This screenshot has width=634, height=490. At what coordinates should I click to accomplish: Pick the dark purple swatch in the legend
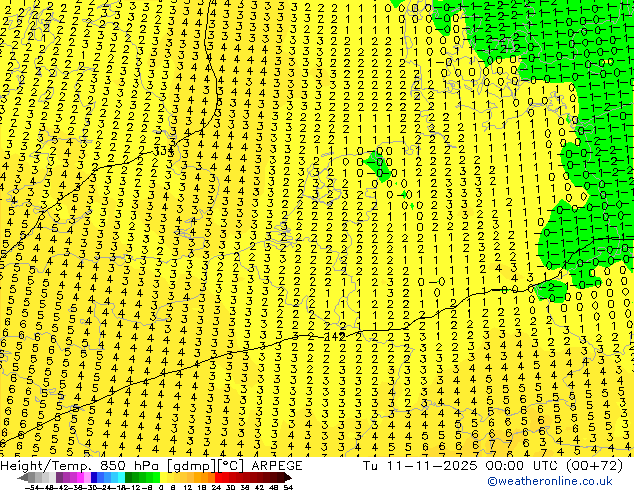(59, 478)
